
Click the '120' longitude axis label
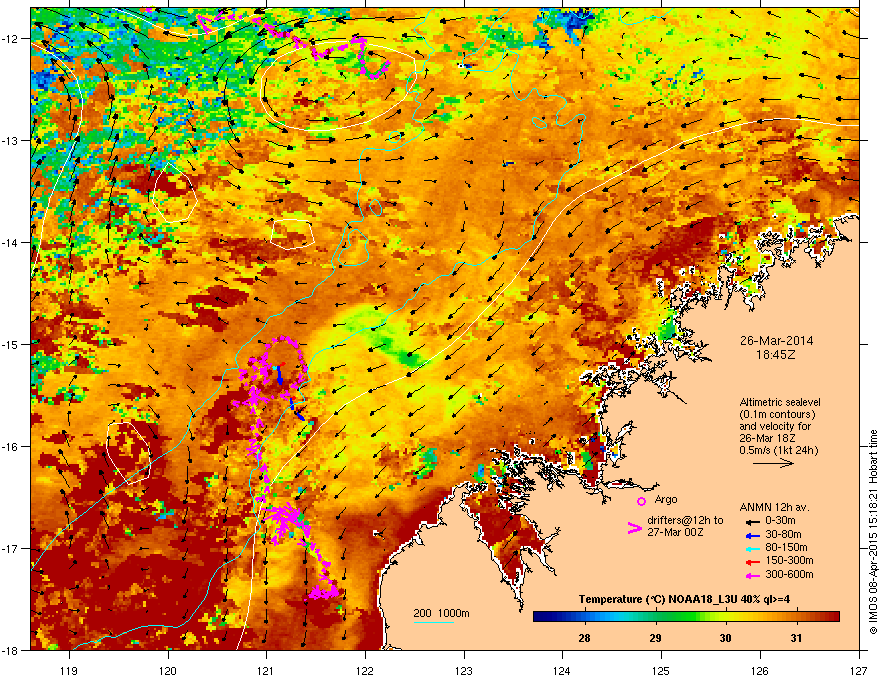tap(168, 671)
